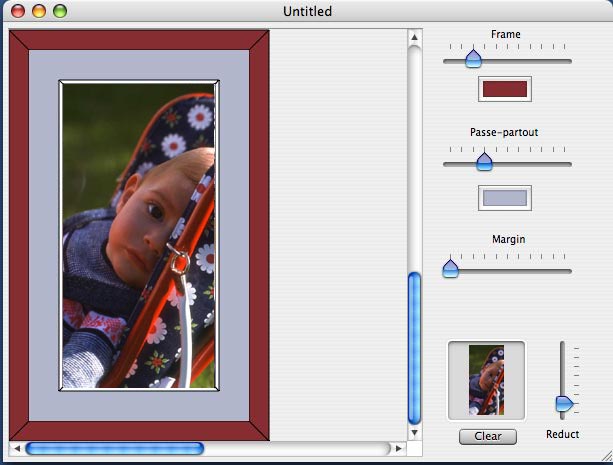Click the Margin label
613x465 pixels.
[508, 239]
